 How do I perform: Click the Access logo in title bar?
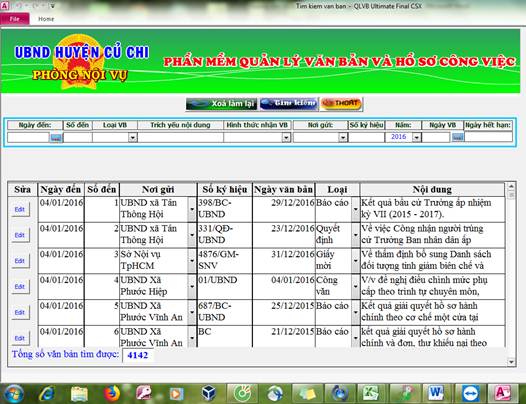(4, 6)
